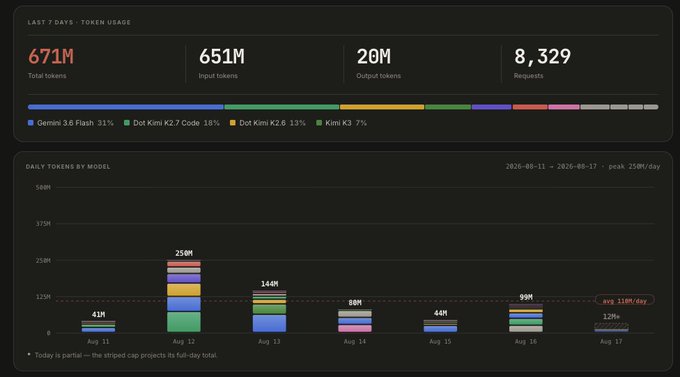Click the yellow segment of the Aug 12 bar

(184, 290)
